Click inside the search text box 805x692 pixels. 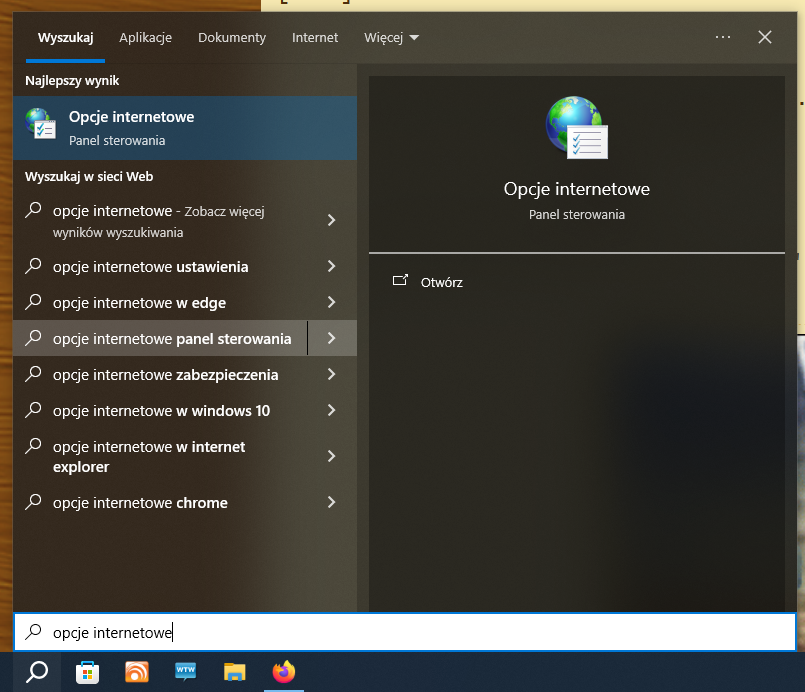405,632
